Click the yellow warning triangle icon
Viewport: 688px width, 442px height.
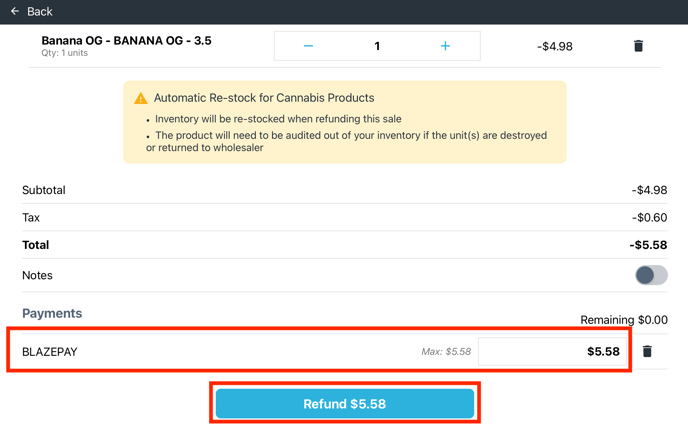[x=141, y=98]
